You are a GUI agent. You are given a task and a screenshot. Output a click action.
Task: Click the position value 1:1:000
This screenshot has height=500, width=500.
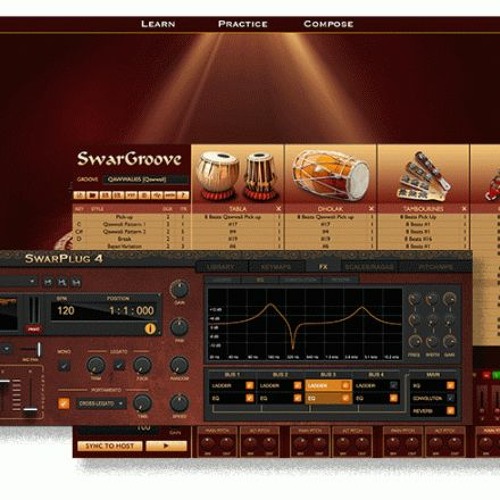(x=132, y=311)
